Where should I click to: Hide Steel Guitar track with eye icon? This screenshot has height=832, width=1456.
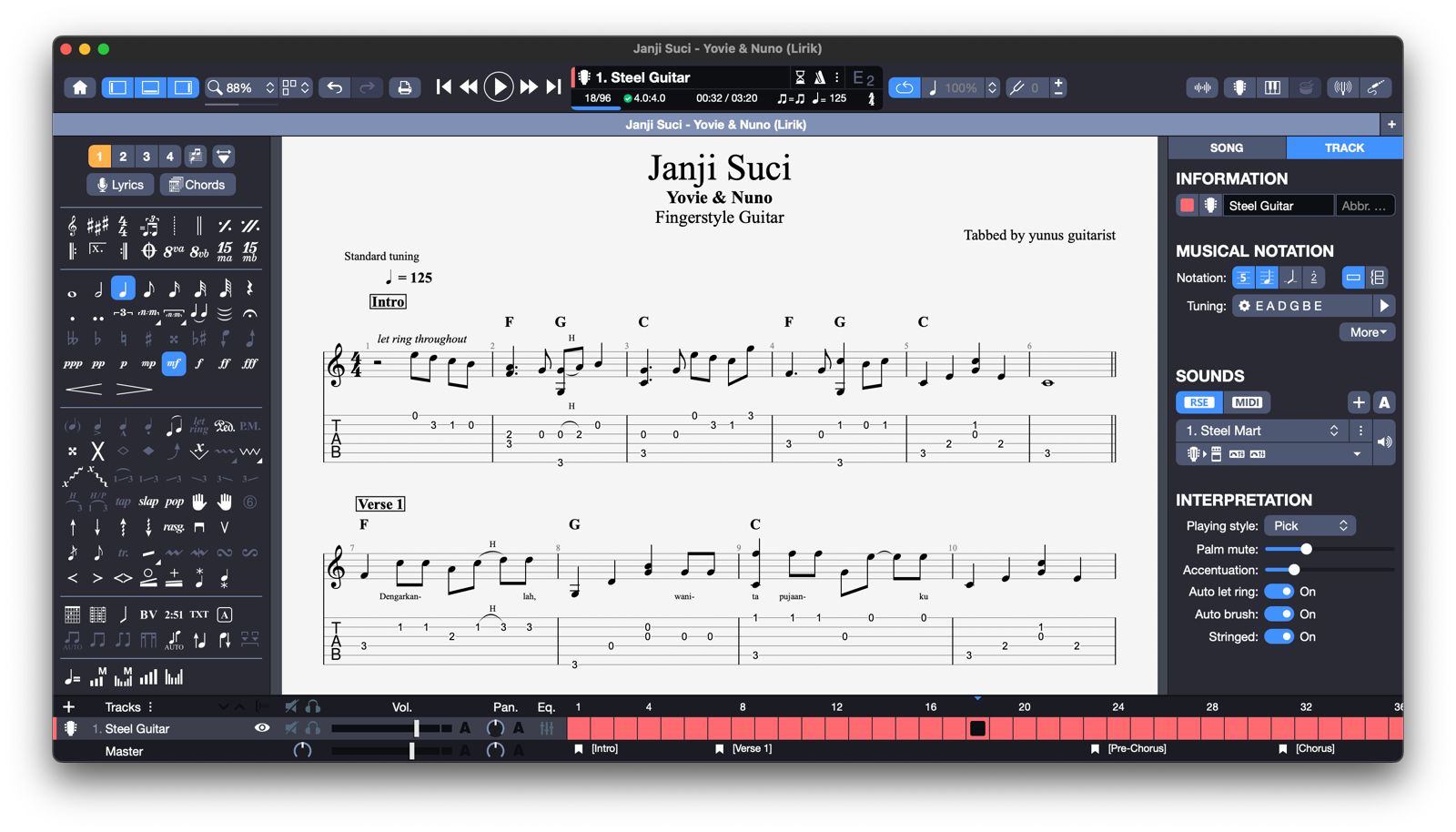262,728
